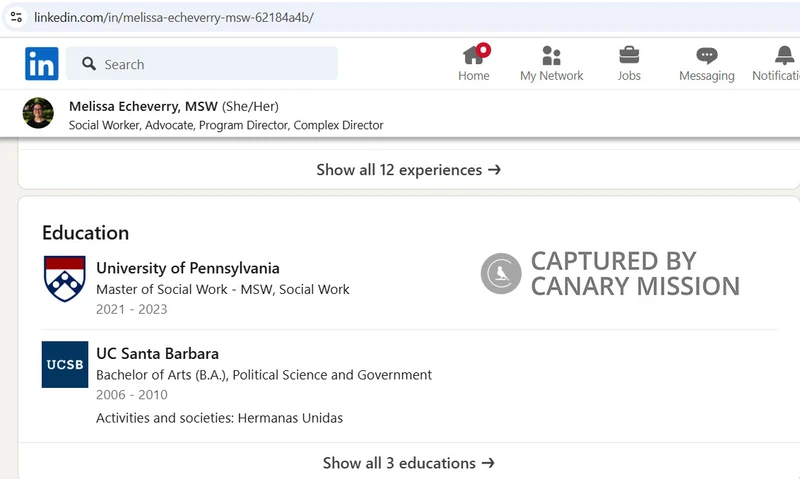Click the search magnifier icon
The image size is (800, 479).
pyautogui.click(x=89, y=64)
